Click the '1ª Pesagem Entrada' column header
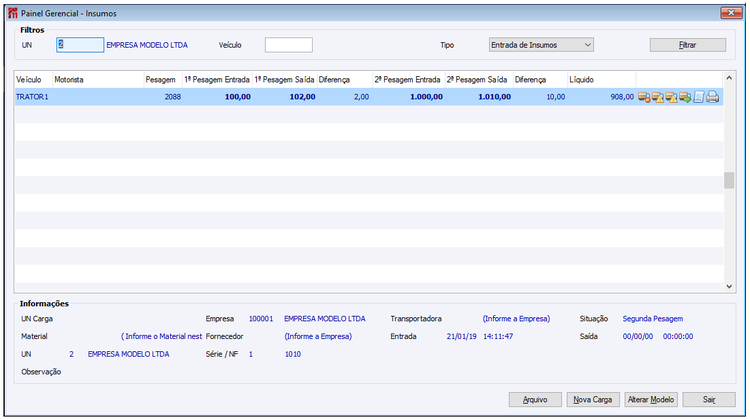The width and height of the screenshot is (750, 420). [x=218, y=79]
